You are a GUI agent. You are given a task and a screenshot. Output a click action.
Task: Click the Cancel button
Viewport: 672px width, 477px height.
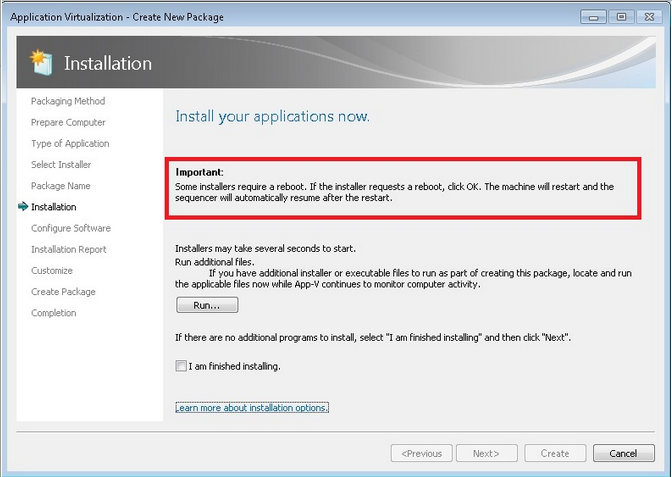(x=623, y=453)
